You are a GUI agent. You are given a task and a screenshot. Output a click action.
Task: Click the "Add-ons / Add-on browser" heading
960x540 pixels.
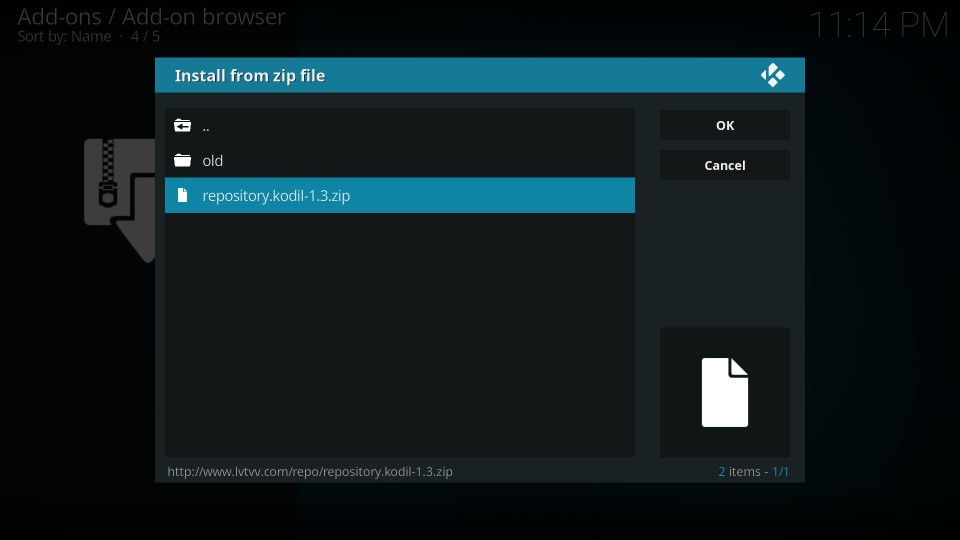151,17
